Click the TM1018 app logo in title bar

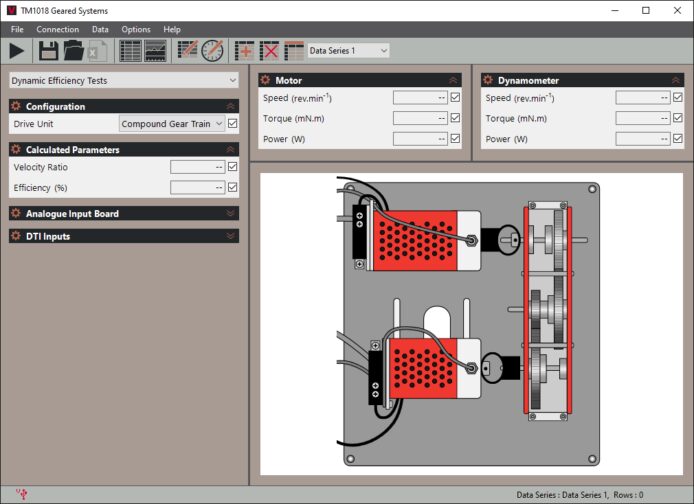click(x=12, y=11)
